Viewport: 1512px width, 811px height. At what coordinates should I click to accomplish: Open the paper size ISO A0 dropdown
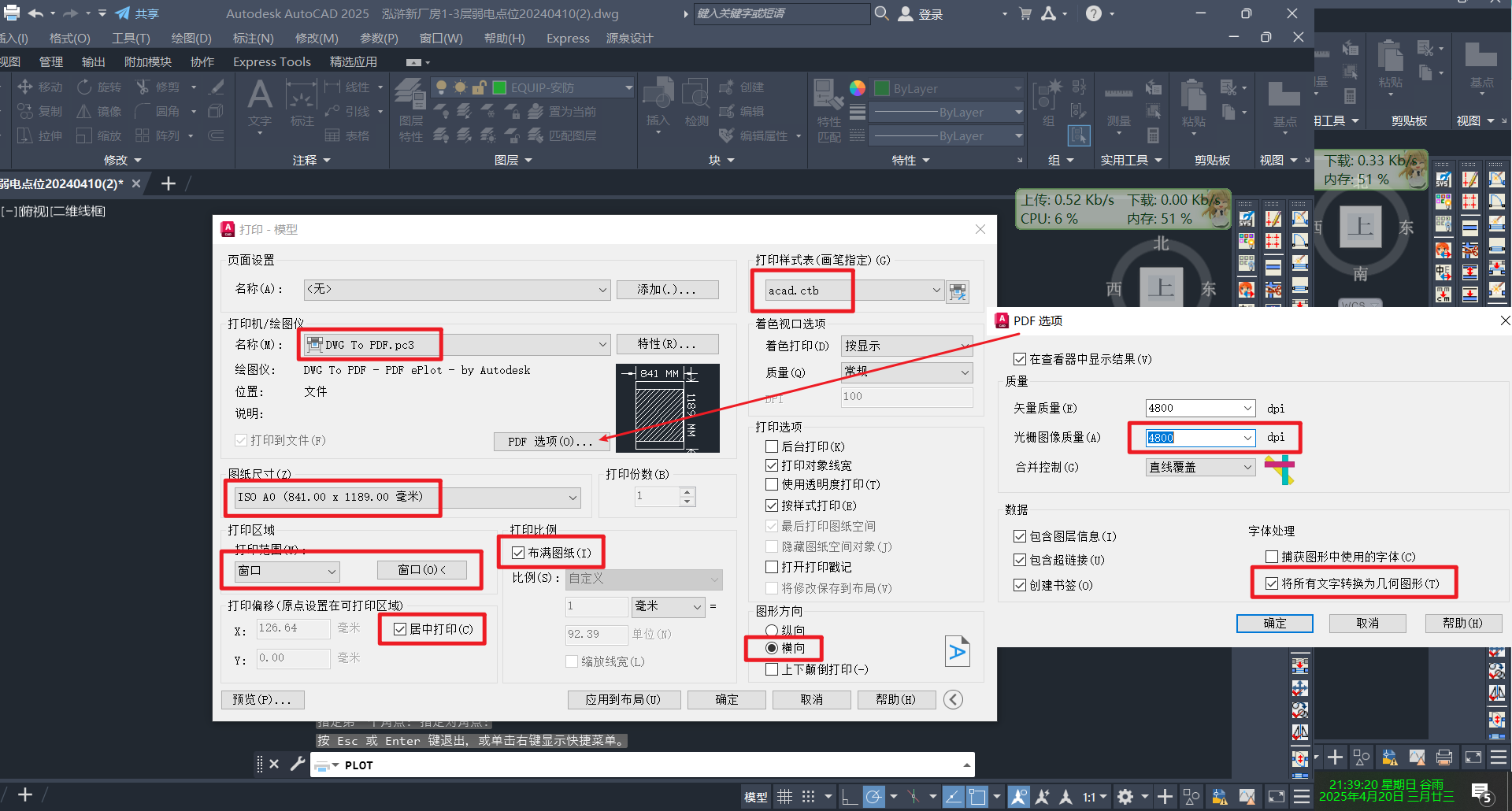(x=408, y=497)
